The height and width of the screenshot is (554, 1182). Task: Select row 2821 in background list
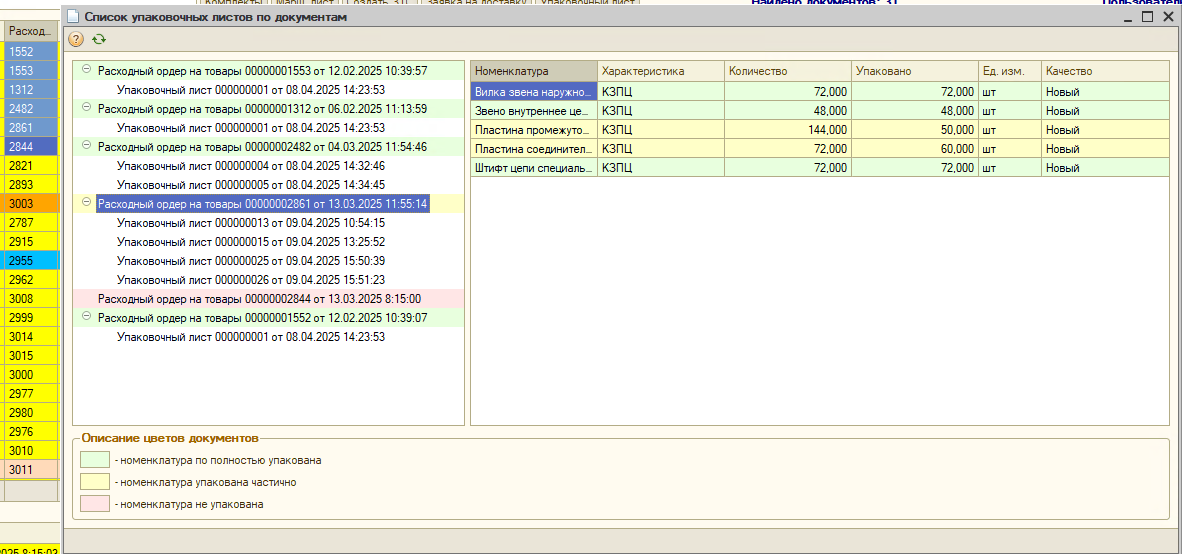[x=31, y=165]
